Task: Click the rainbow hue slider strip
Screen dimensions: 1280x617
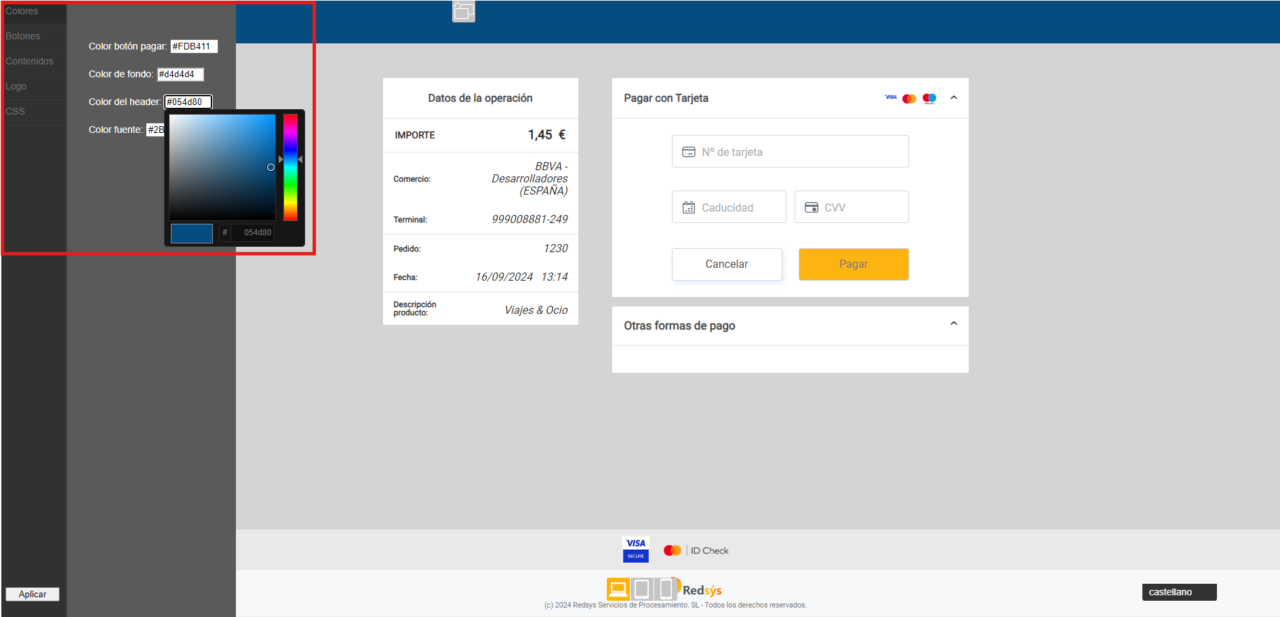Action: pos(290,167)
